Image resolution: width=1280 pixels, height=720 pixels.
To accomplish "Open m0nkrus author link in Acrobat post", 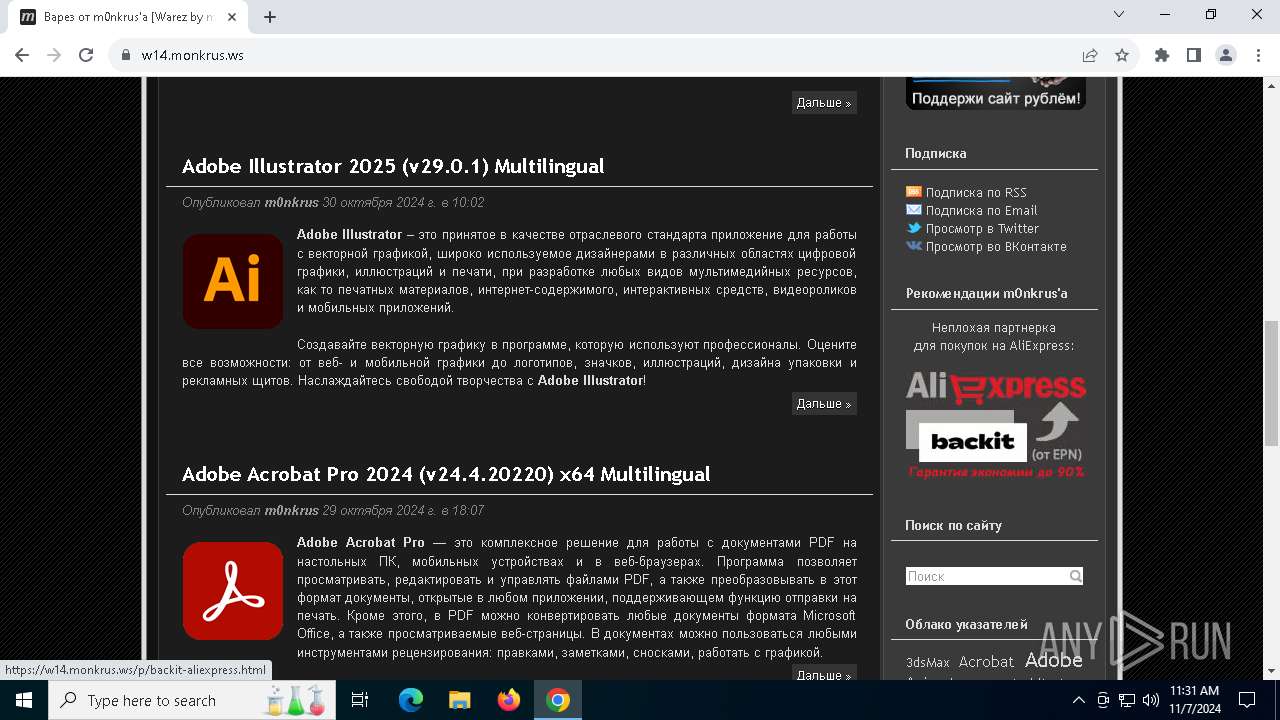I will (291, 510).
